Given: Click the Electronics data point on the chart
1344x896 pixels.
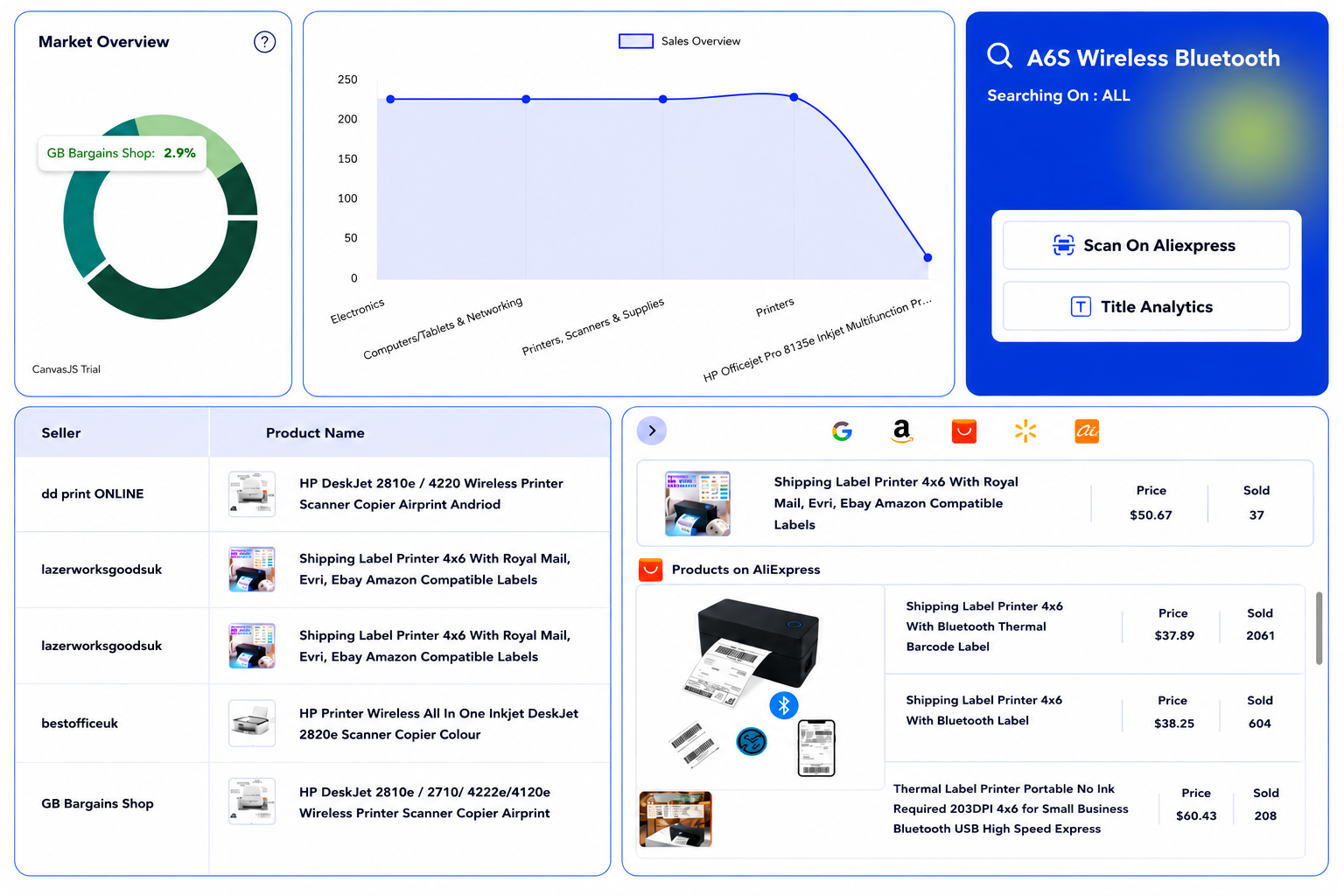Looking at the screenshot, I should [x=390, y=99].
